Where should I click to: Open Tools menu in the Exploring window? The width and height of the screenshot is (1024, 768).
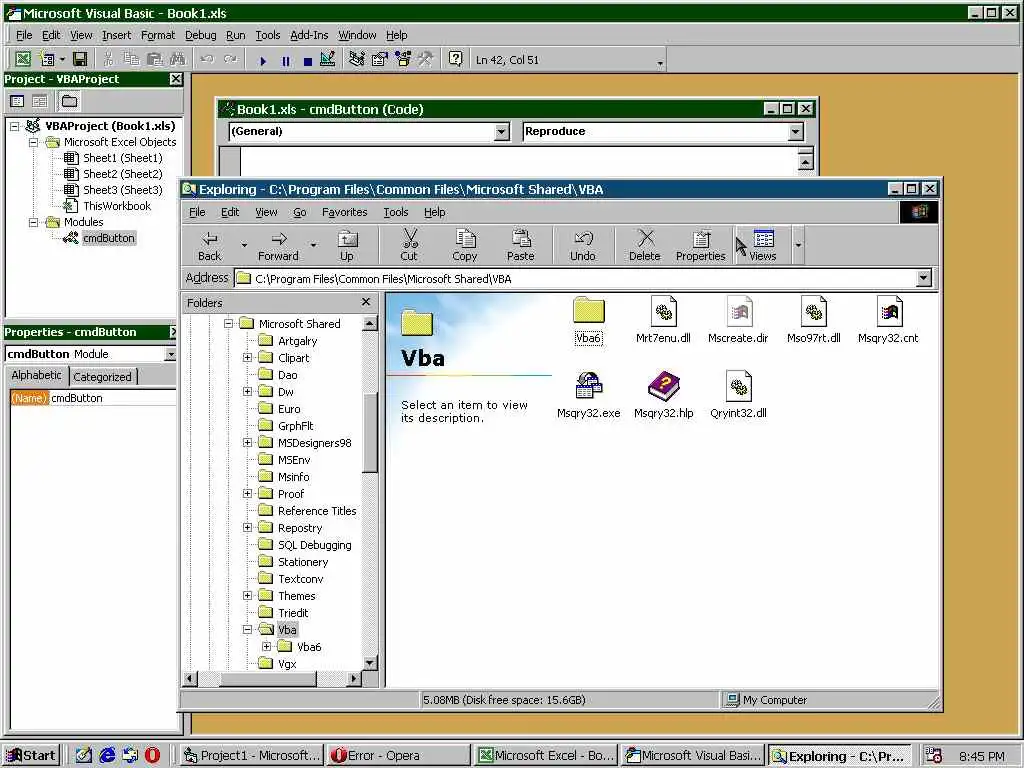(x=396, y=212)
